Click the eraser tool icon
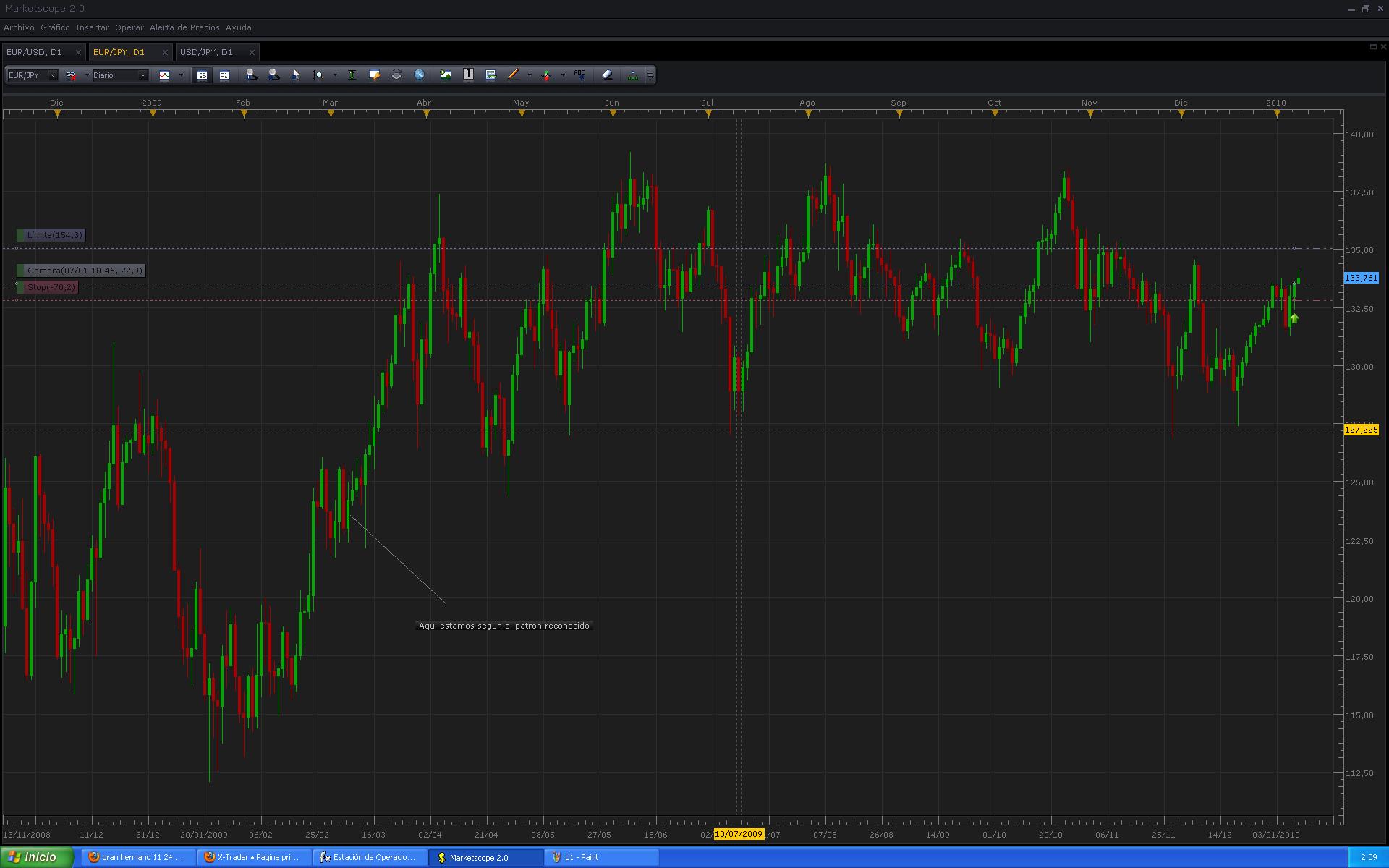The height and width of the screenshot is (868, 1389). [607, 75]
